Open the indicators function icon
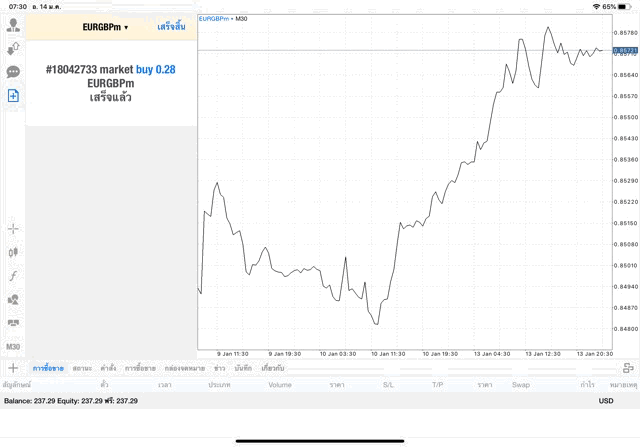 pos(13,275)
